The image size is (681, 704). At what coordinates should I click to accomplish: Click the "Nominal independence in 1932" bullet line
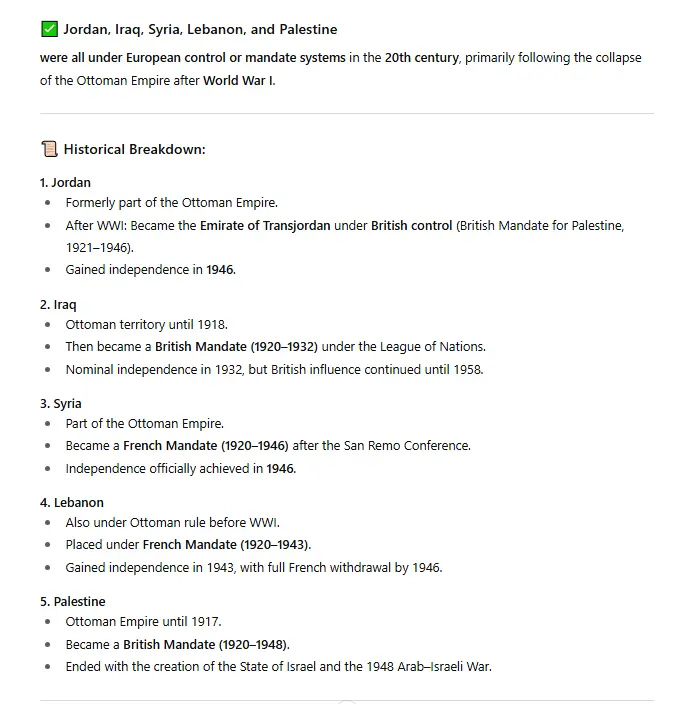[274, 369]
